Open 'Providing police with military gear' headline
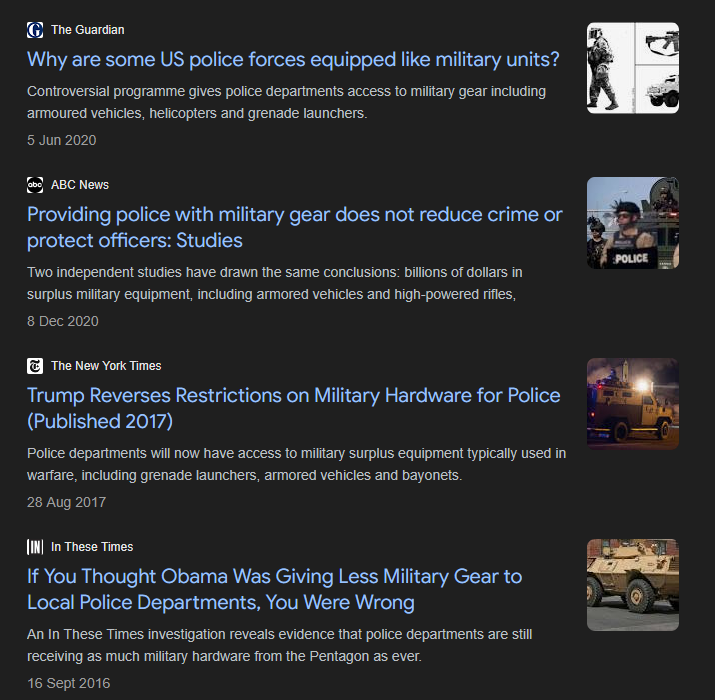Viewport: 715px width, 700px height. coord(295,228)
